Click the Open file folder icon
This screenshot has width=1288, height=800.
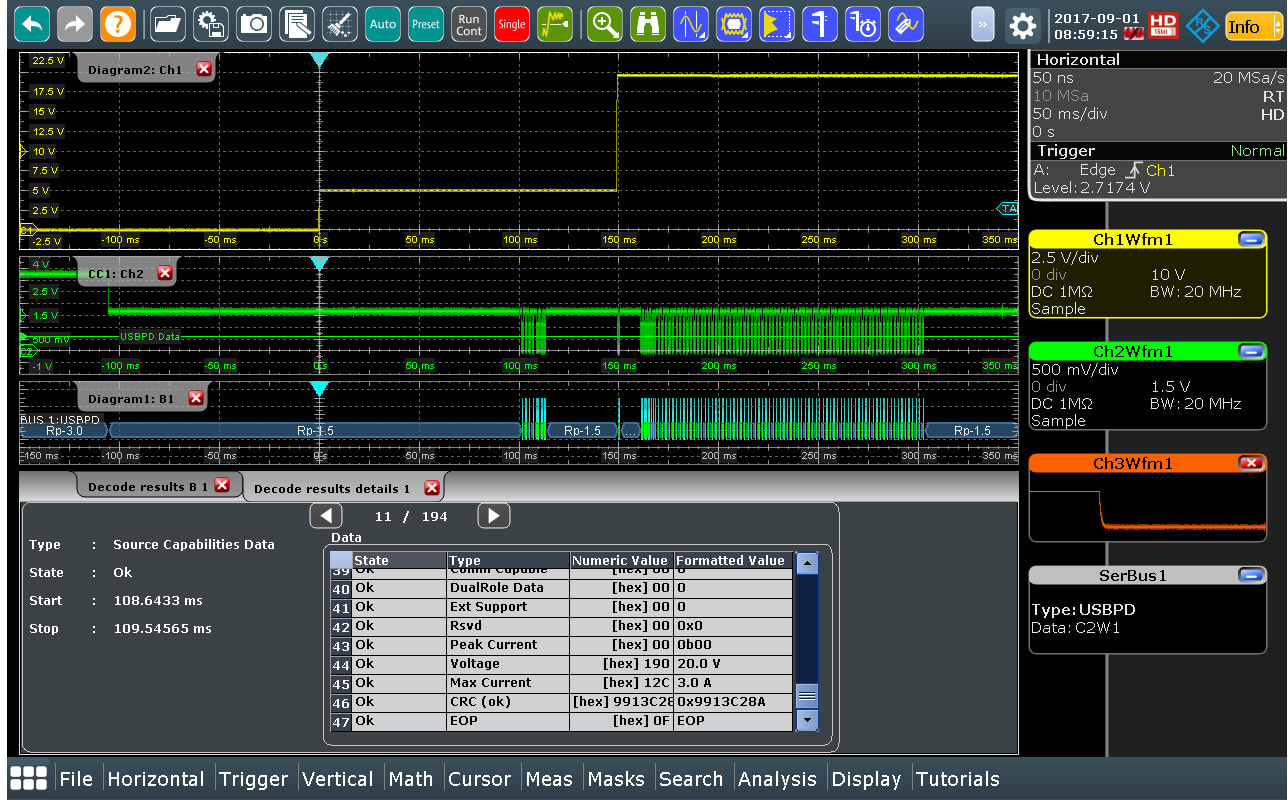click(x=168, y=24)
